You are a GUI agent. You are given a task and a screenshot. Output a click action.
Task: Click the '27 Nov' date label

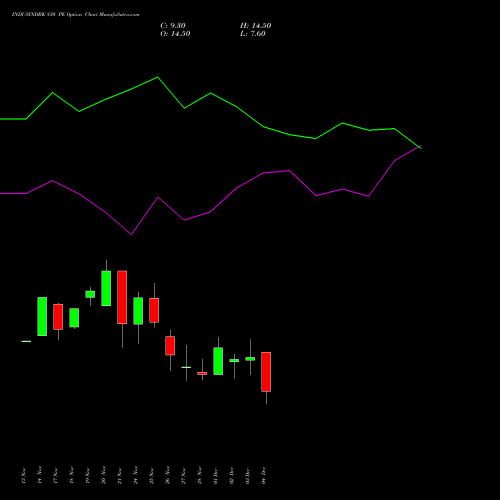pos(184,475)
